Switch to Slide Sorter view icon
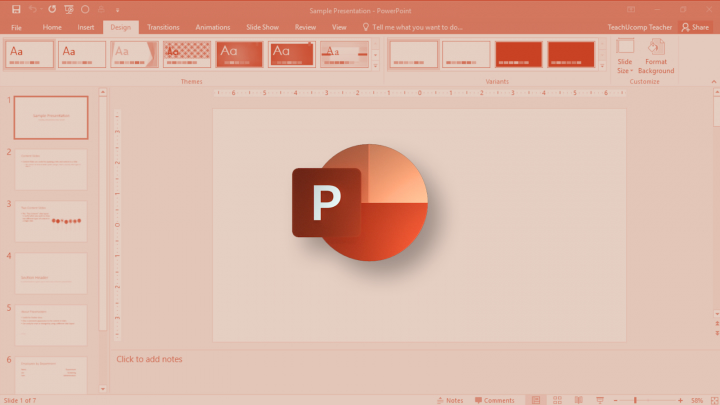Screen dimensions: 720x405 557,400
